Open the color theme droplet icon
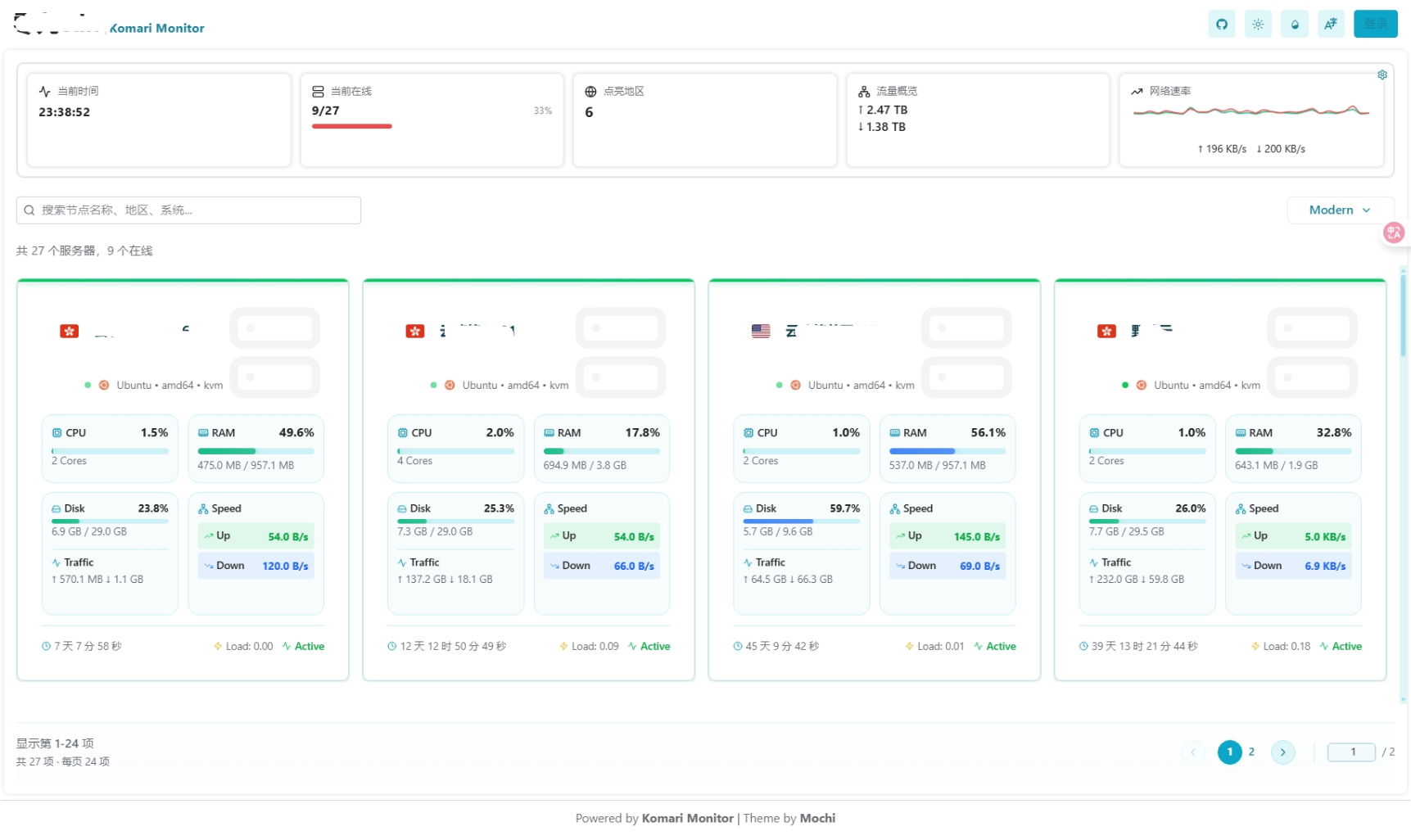 coord(1294,25)
